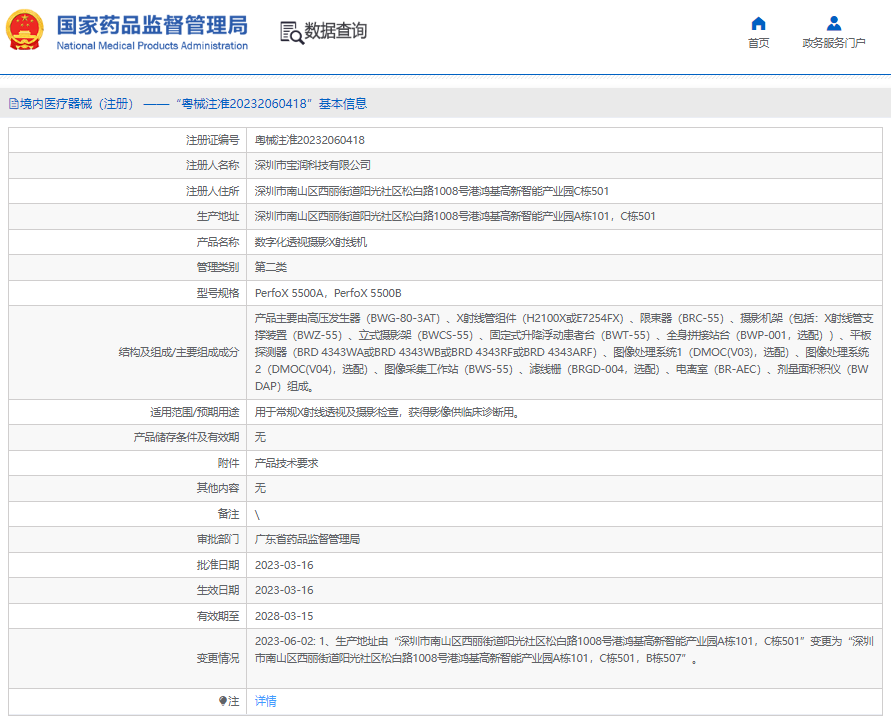Image resolution: width=891 pixels, height=722 pixels.
Task: Click the 首页 text label
Action: [x=758, y=43]
